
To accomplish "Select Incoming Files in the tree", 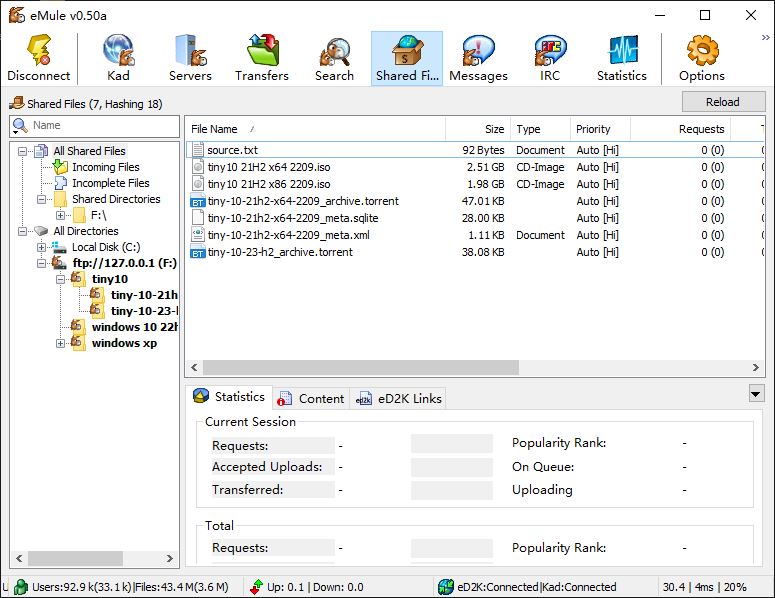I will point(105,167).
